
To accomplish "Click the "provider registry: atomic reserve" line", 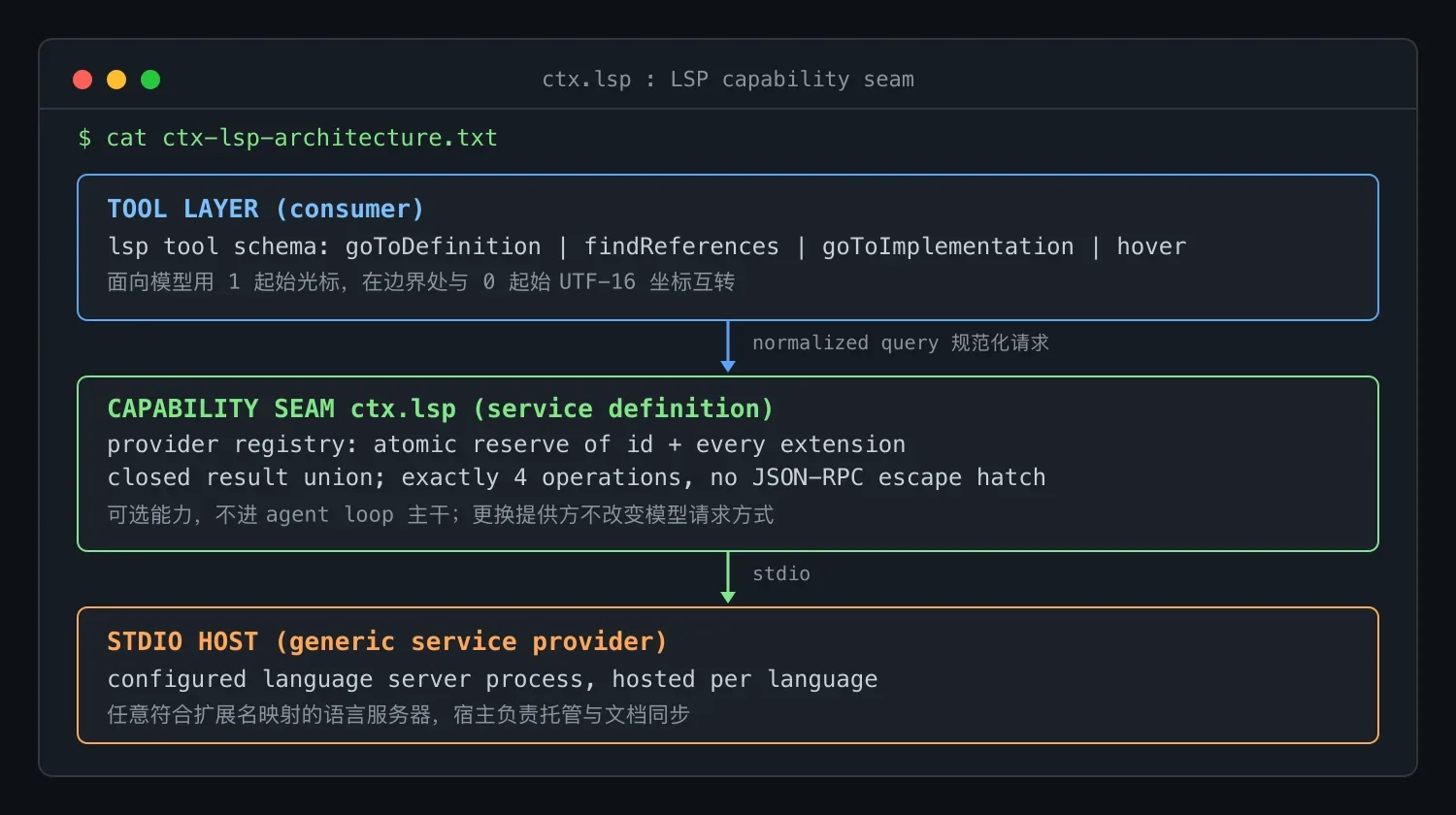I will click(507, 444).
